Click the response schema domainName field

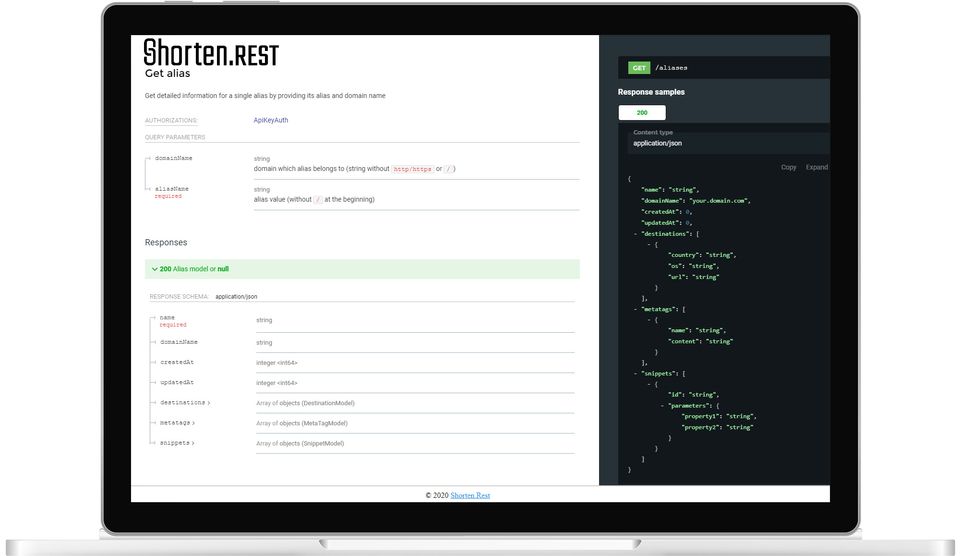tap(179, 342)
